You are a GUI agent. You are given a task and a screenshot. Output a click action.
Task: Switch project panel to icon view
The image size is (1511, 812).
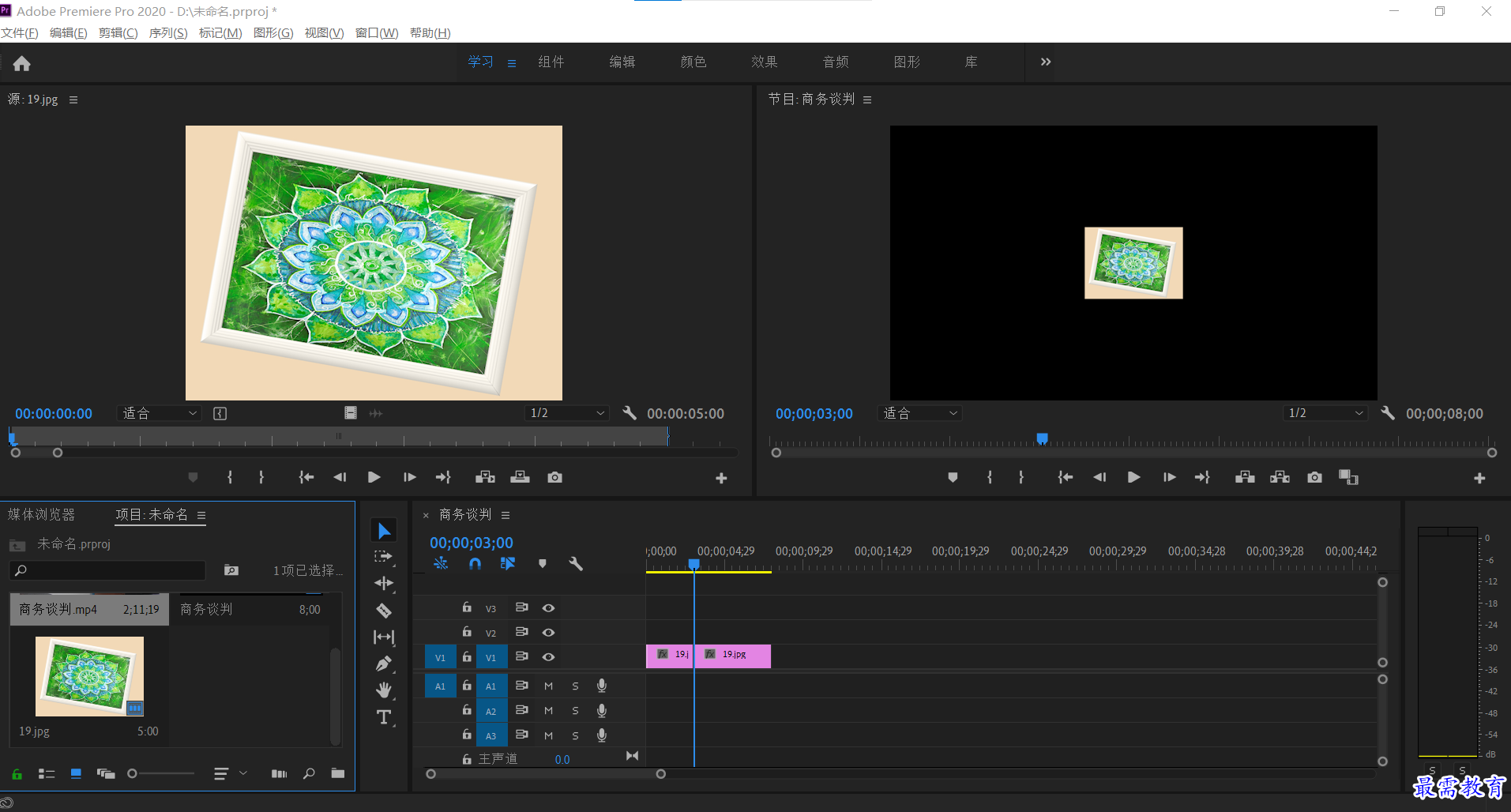(x=76, y=773)
